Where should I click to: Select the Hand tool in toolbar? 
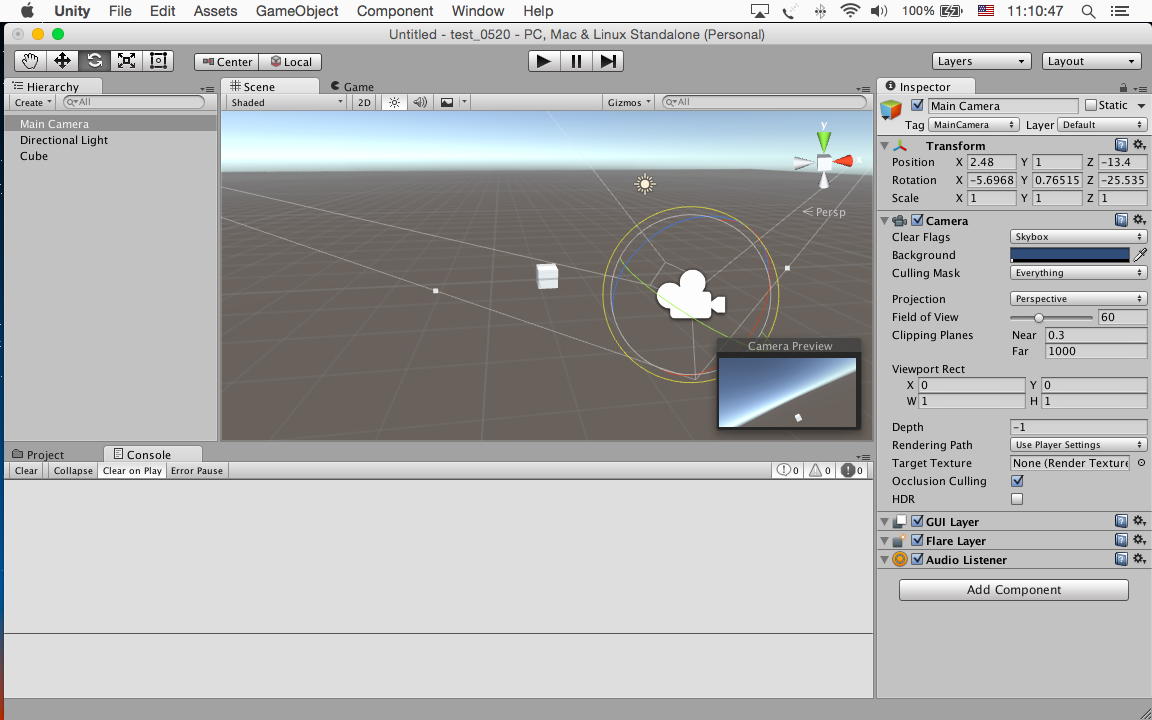(x=30, y=61)
